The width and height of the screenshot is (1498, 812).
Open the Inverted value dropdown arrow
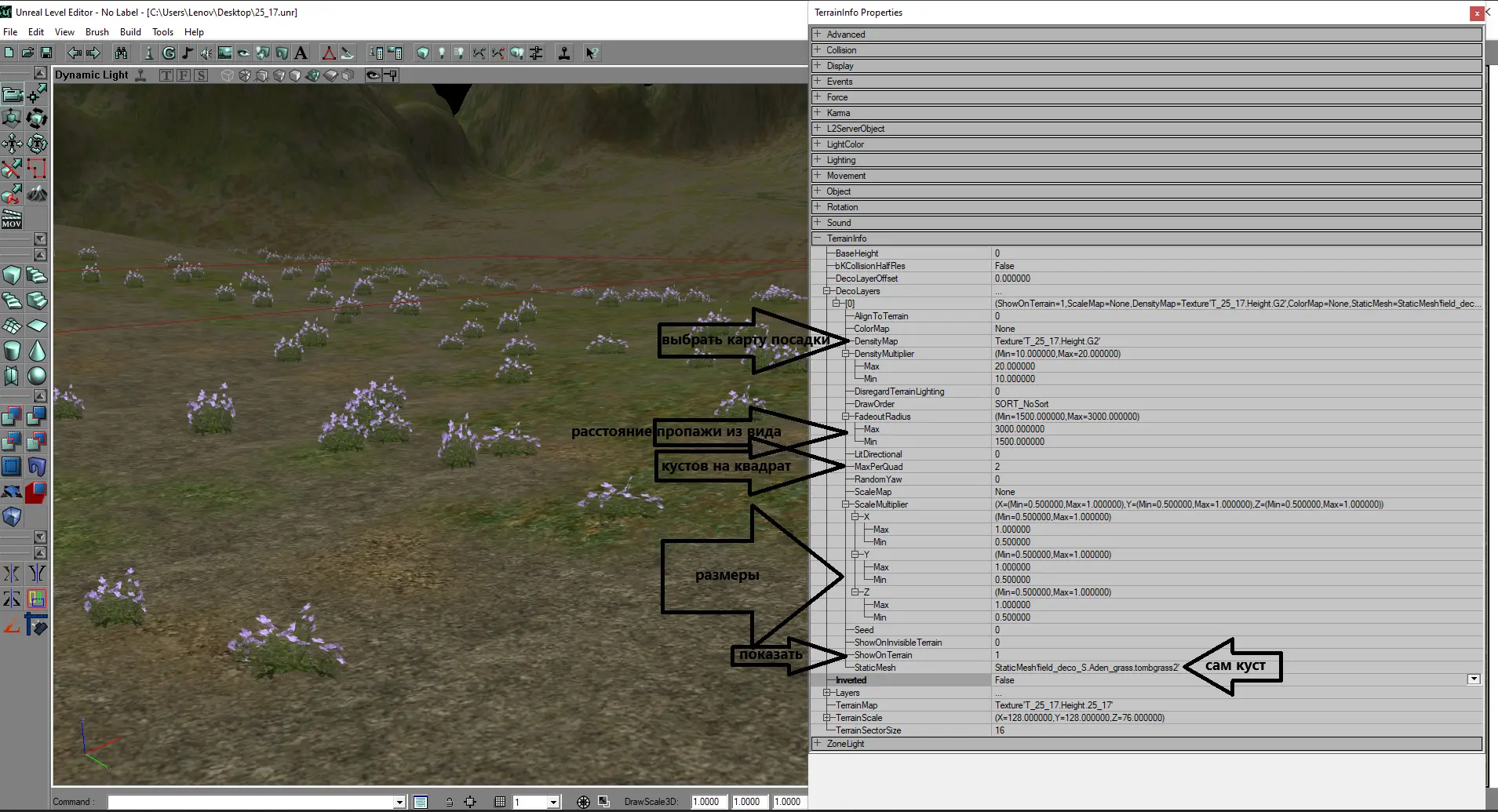coord(1473,679)
